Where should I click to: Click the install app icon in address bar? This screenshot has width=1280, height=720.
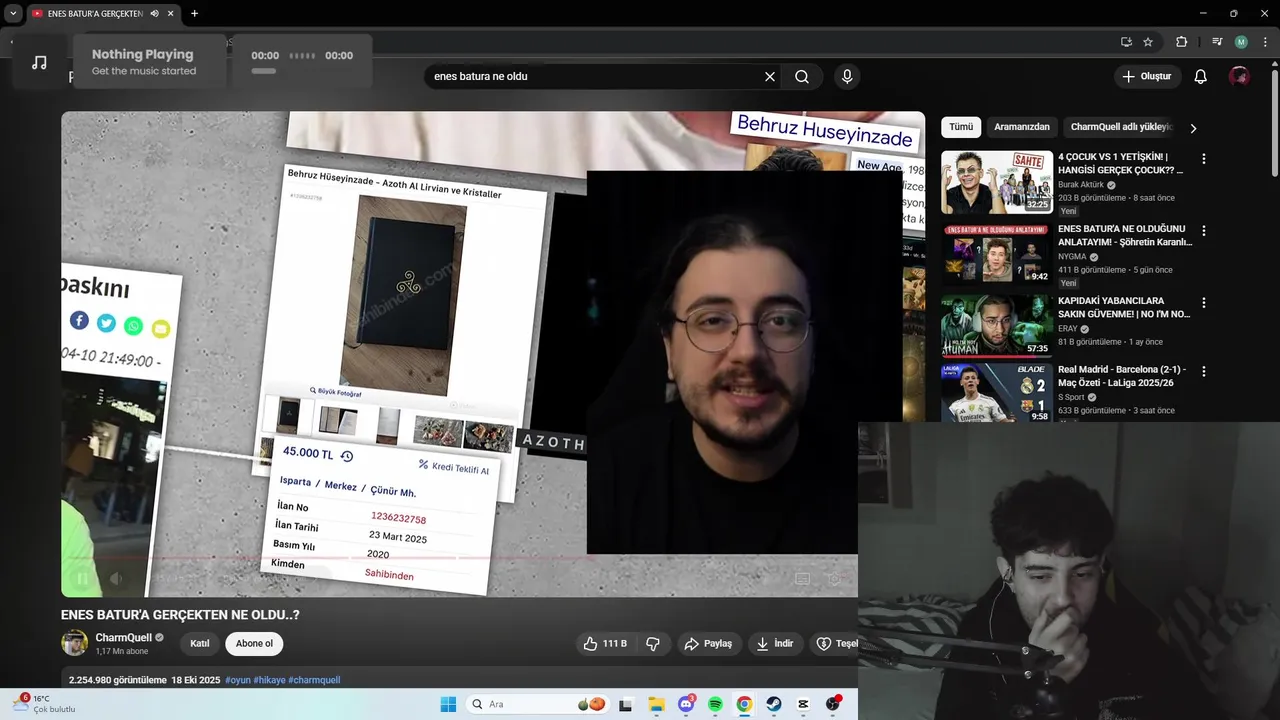tap(1126, 42)
